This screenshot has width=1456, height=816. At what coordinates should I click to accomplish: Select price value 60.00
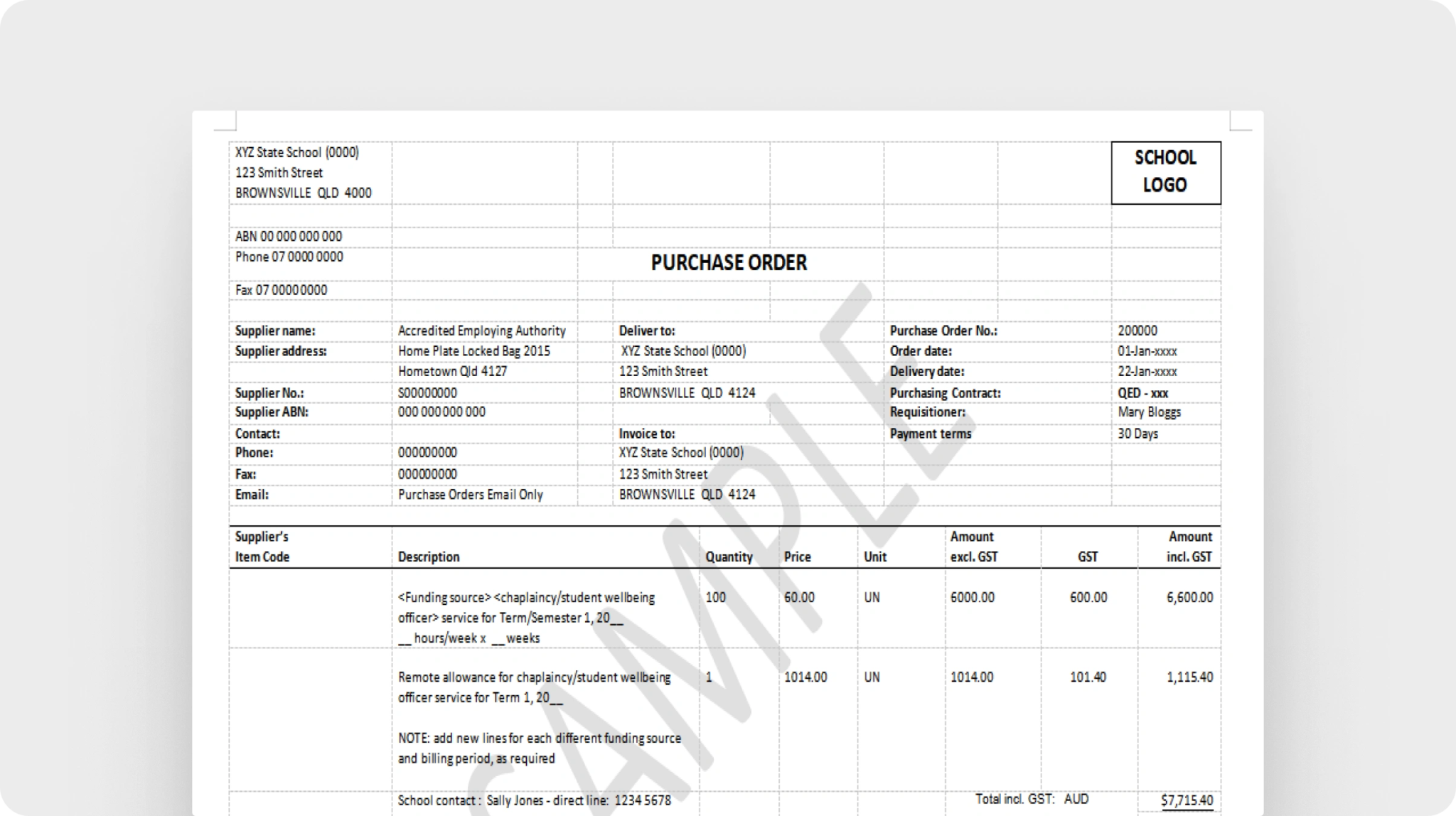point(800,598)
